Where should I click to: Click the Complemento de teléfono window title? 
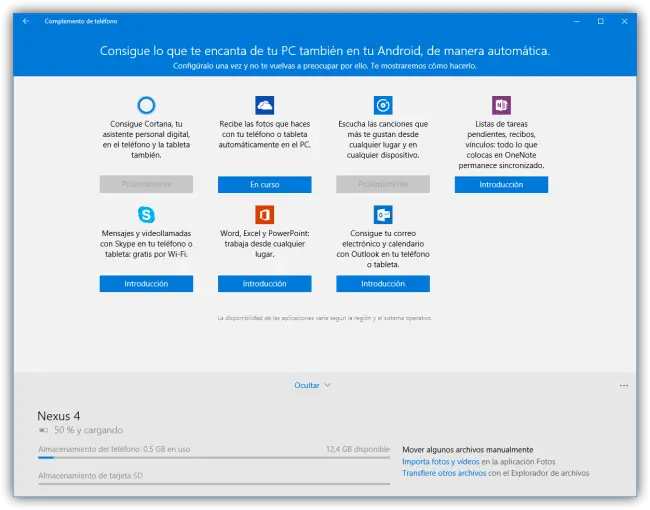click(81, 21)
